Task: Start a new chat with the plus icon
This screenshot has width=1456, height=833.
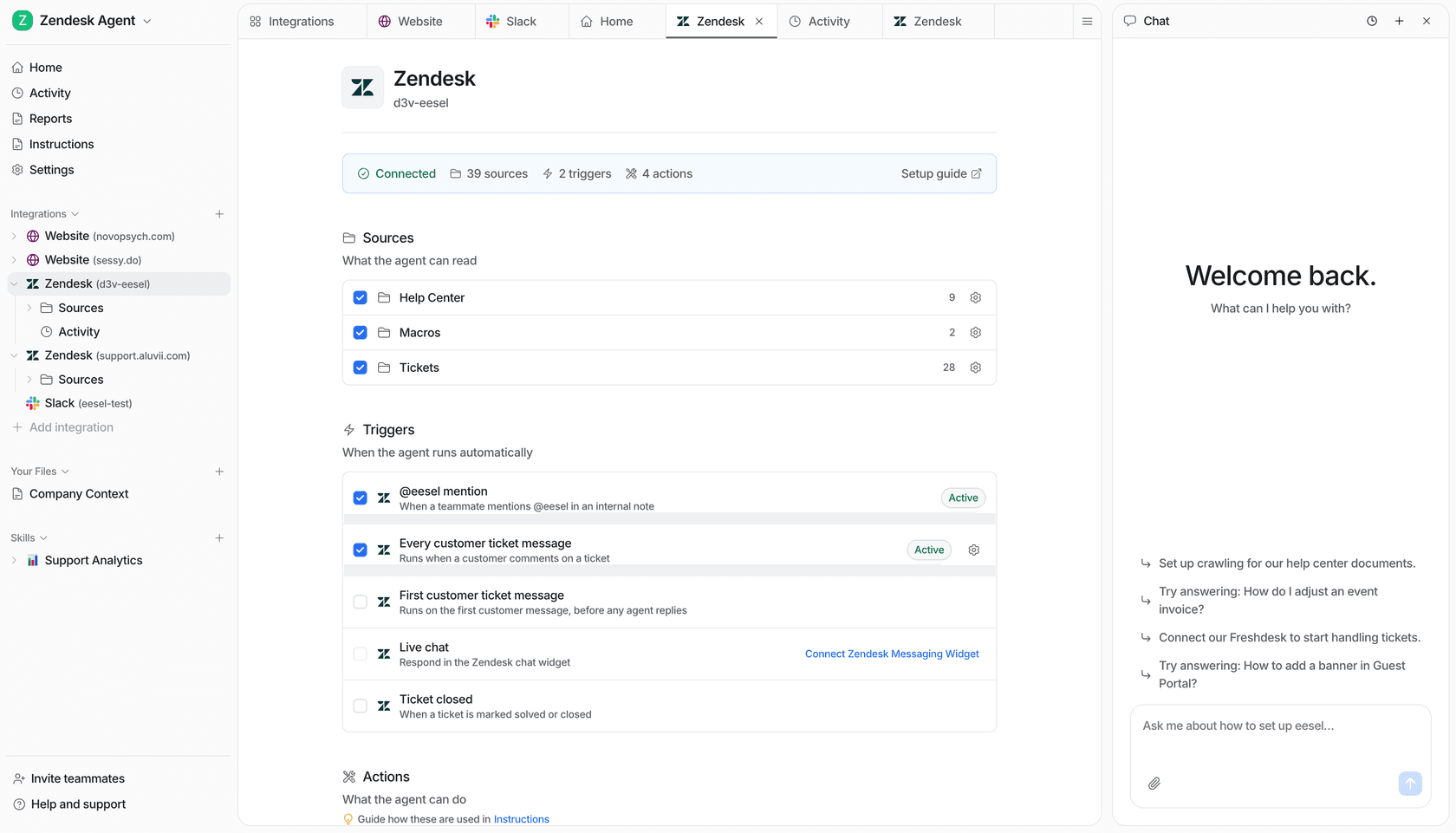Action: click(1399, 21)
